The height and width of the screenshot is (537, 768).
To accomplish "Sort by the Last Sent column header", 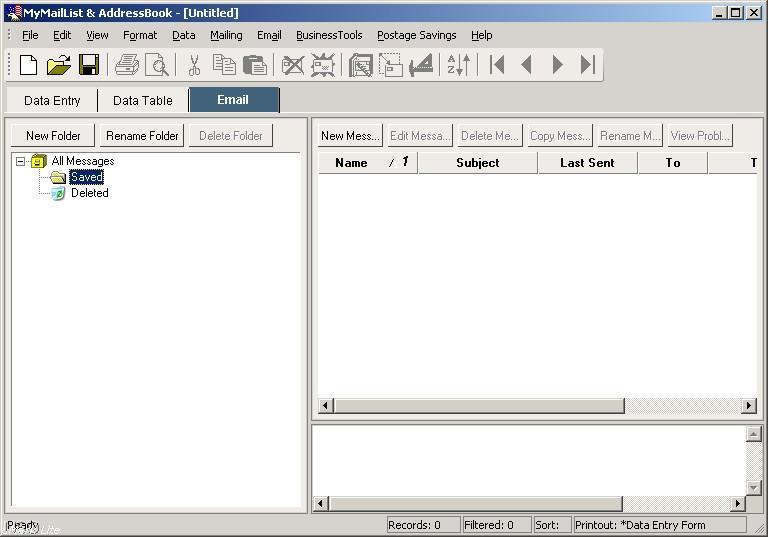I will point(588,163).
